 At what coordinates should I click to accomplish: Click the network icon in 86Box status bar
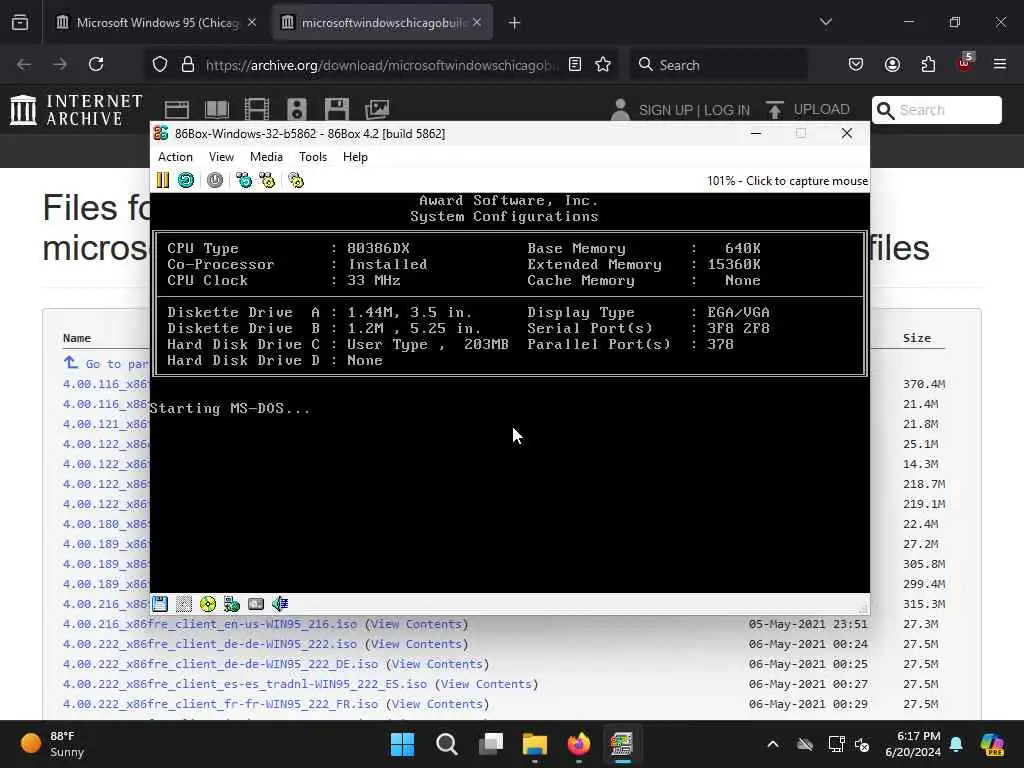point(232,604)
